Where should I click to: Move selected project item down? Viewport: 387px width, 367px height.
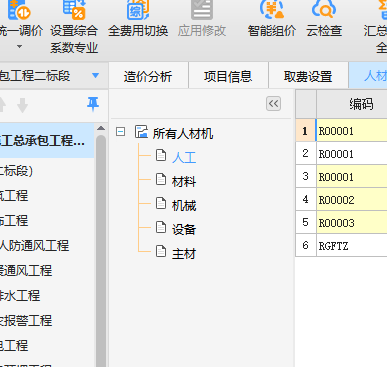point(22,105)
